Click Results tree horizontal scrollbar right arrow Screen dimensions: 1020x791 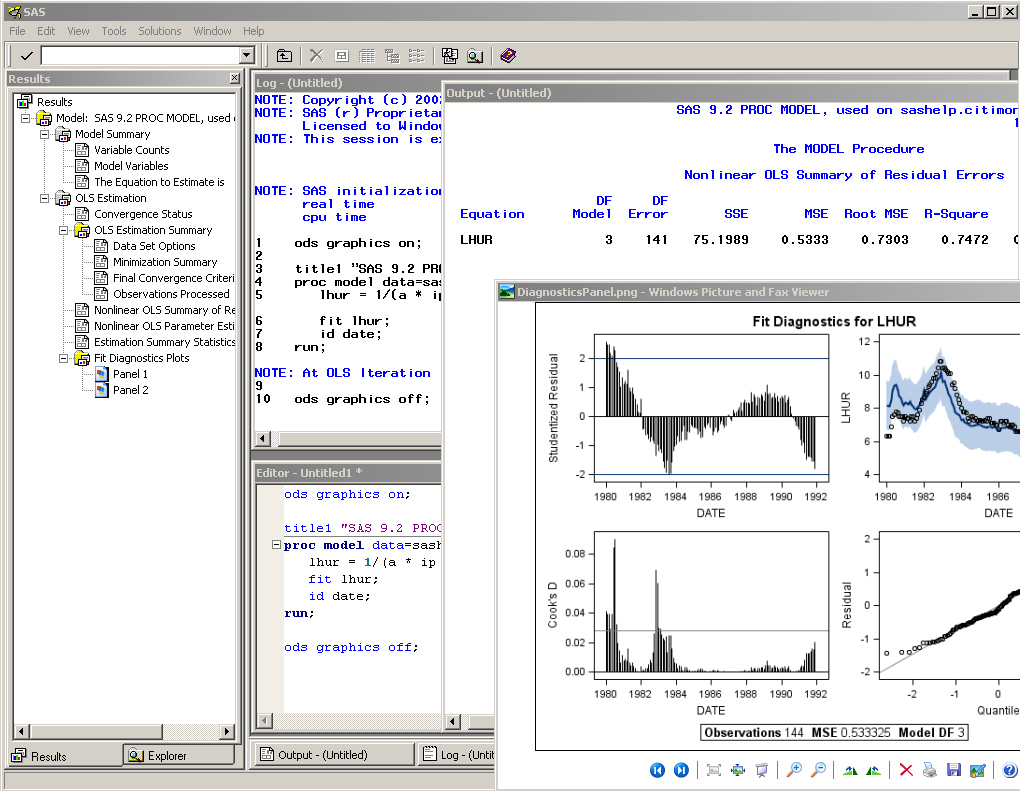[x=226, y=731]
